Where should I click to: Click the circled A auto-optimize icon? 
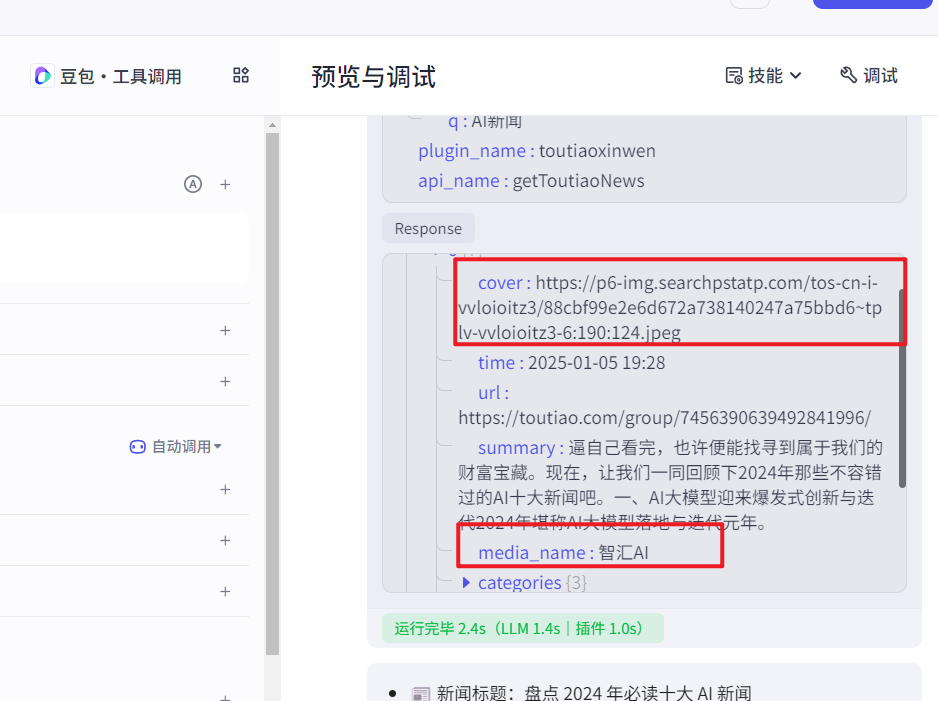point(193,184)
